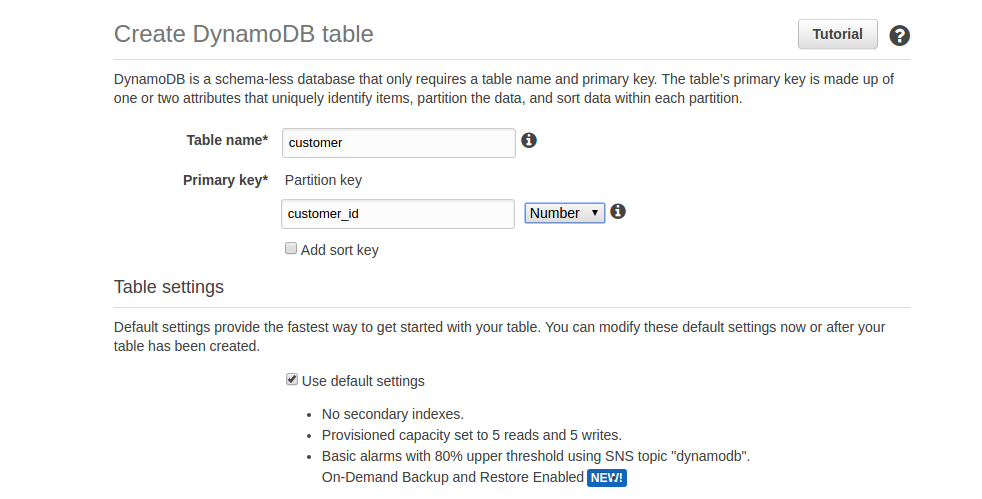Click On-Demand Backup and Restore Enabled text
982x499 pixels.
coord(452,478)
